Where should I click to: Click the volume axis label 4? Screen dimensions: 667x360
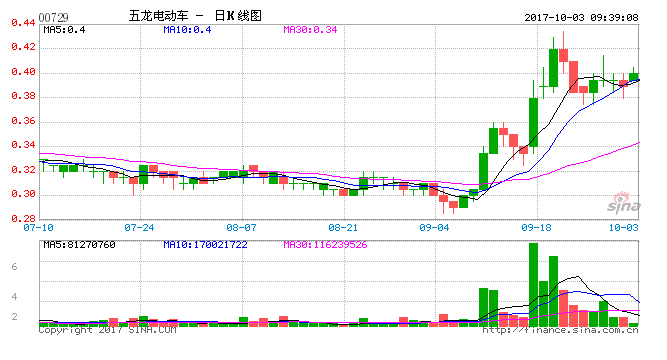pyautogui.click(x=14, y=296)
